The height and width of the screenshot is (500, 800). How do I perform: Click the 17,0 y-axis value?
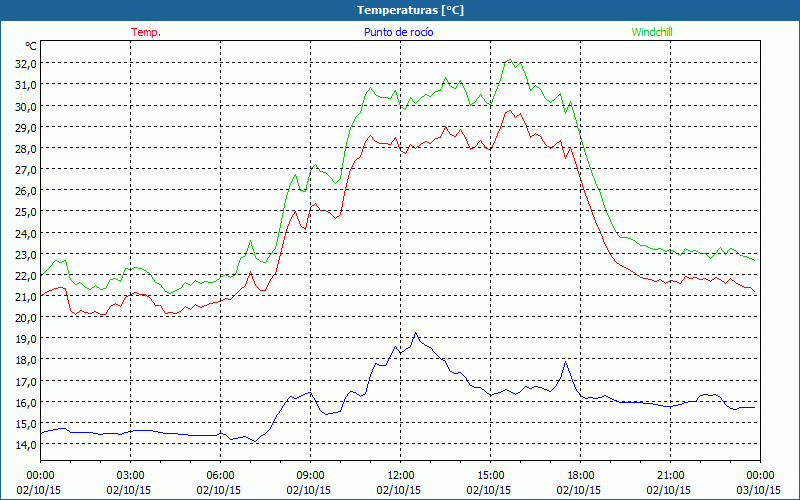click(x=26, y=381)
